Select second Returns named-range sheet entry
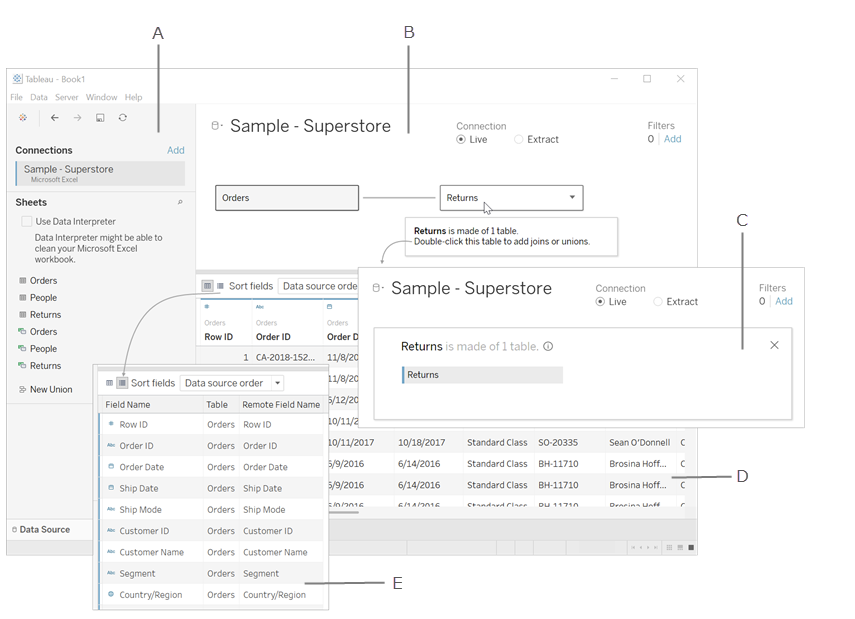Image resolution: width=855 pixels, height=619 pixels. coord(40,365)
